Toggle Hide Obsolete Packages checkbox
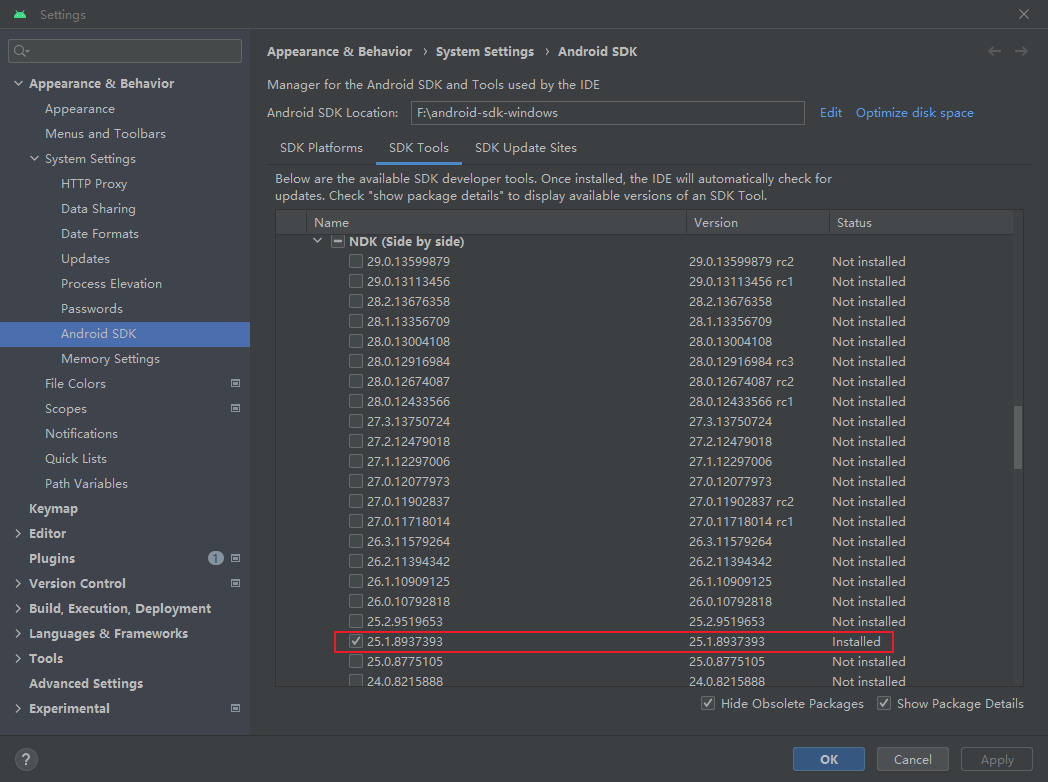Viewport: 1048px width, 782px height. [708, 703]
